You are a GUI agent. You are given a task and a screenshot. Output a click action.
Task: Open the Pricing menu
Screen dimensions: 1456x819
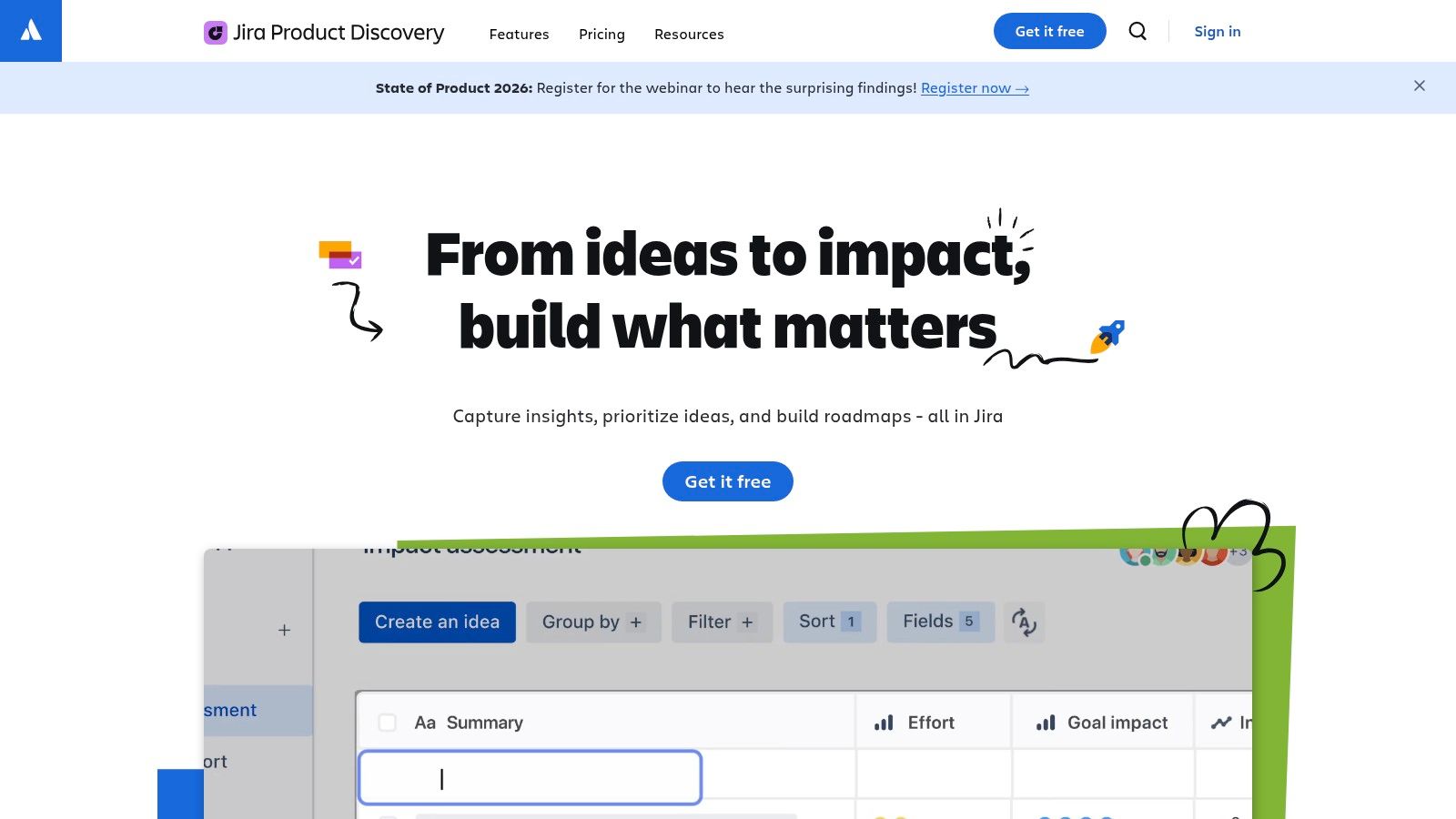602,34
